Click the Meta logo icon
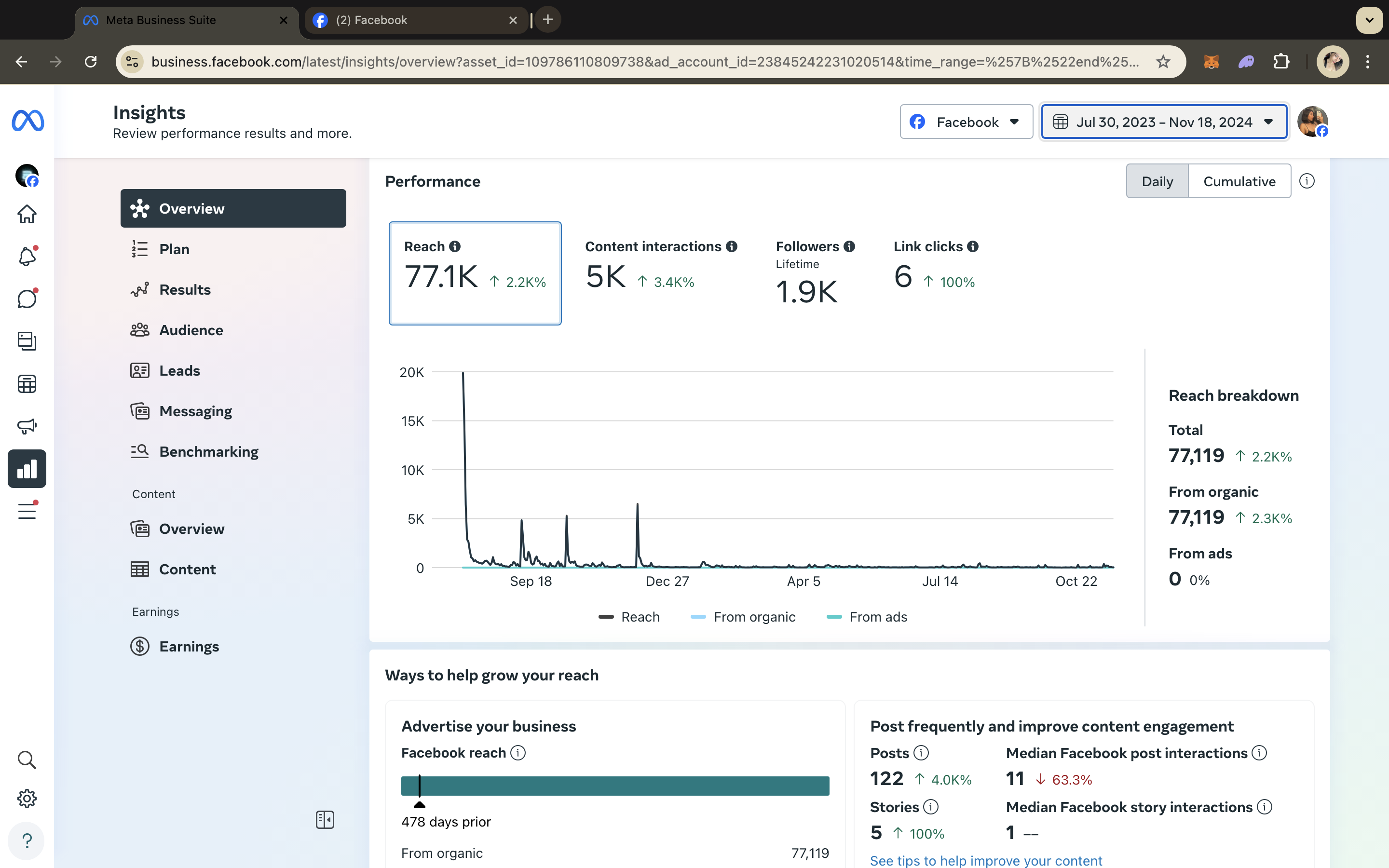 tap(27, 121)
